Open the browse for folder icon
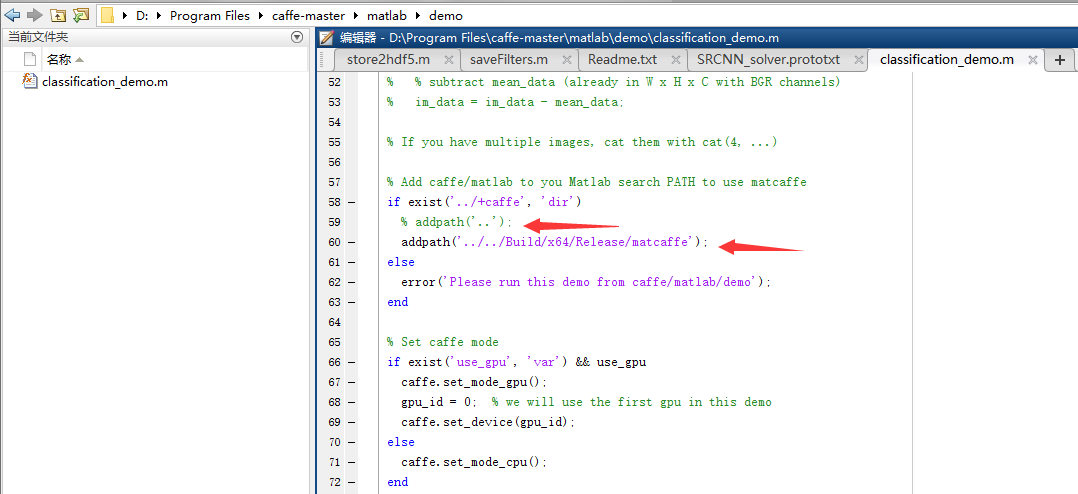 (81, 14)
